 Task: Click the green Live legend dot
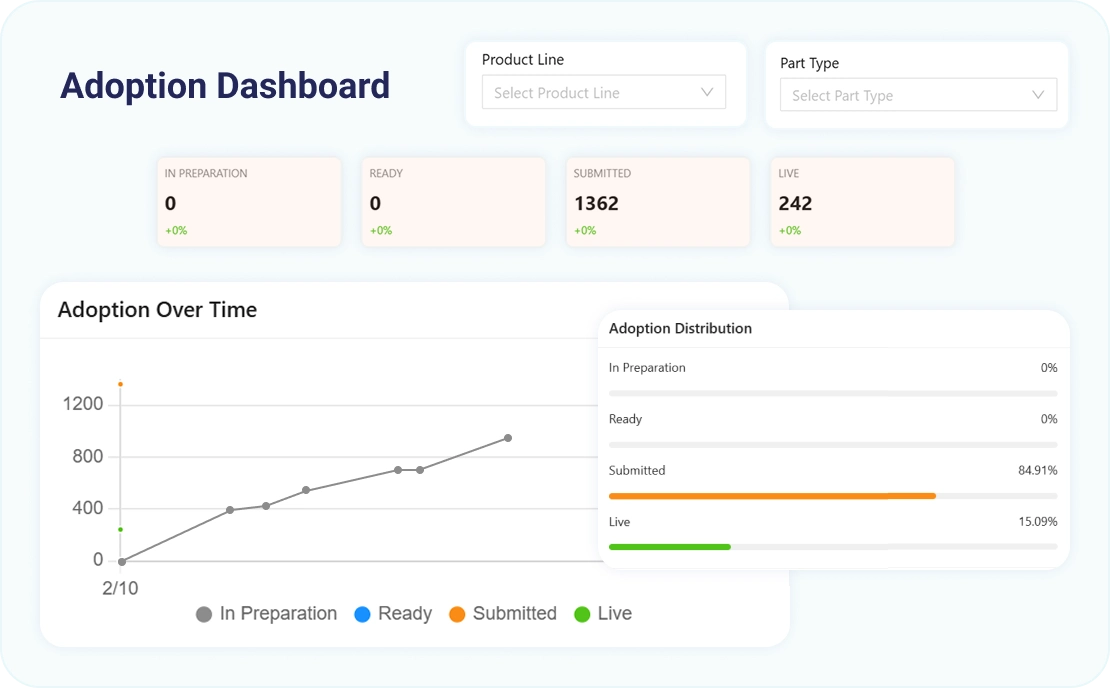point(582,614)
